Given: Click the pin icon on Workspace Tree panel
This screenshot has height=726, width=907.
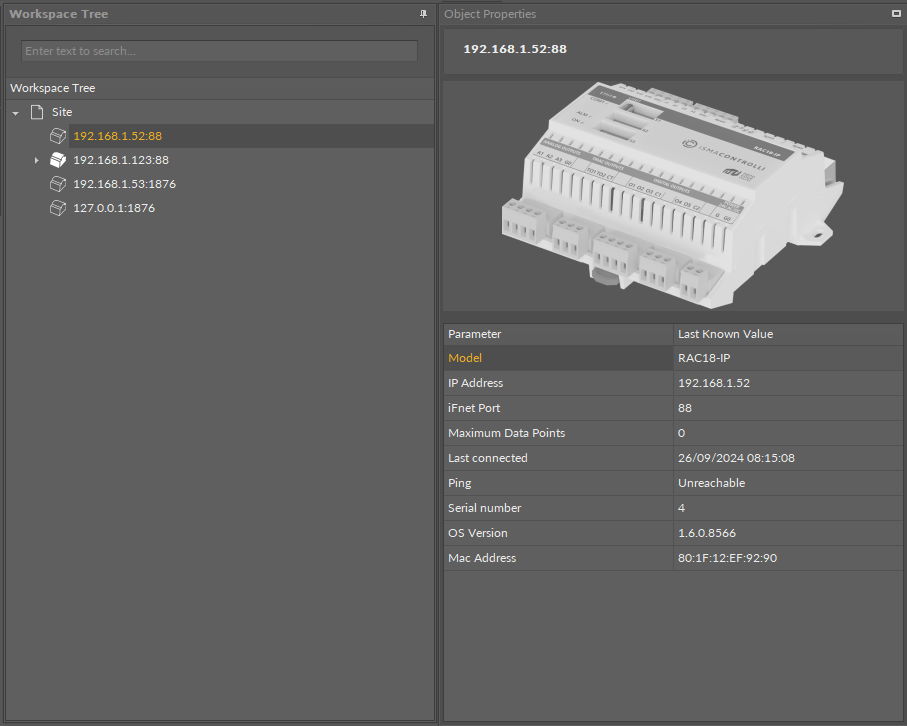Looking at the screenshot, I should pos(423,14).
